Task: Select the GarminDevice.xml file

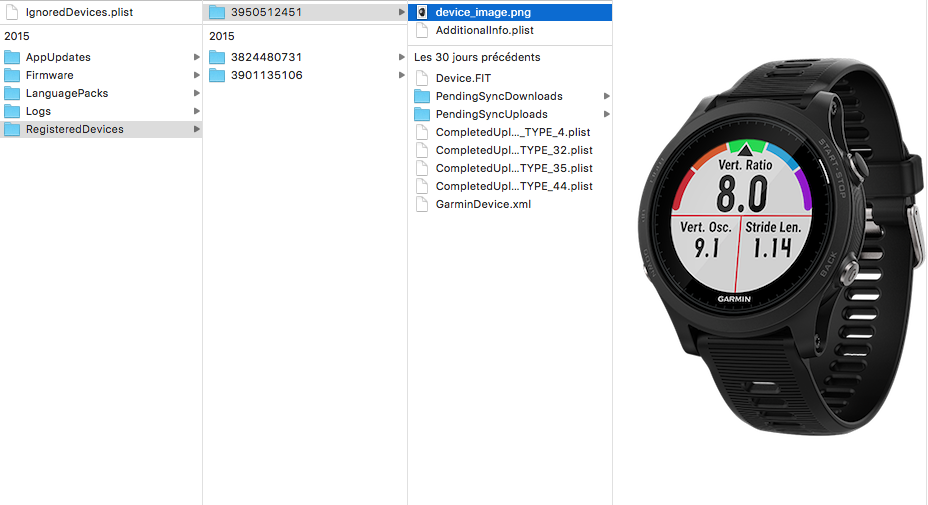Action: tap(483, 204)
